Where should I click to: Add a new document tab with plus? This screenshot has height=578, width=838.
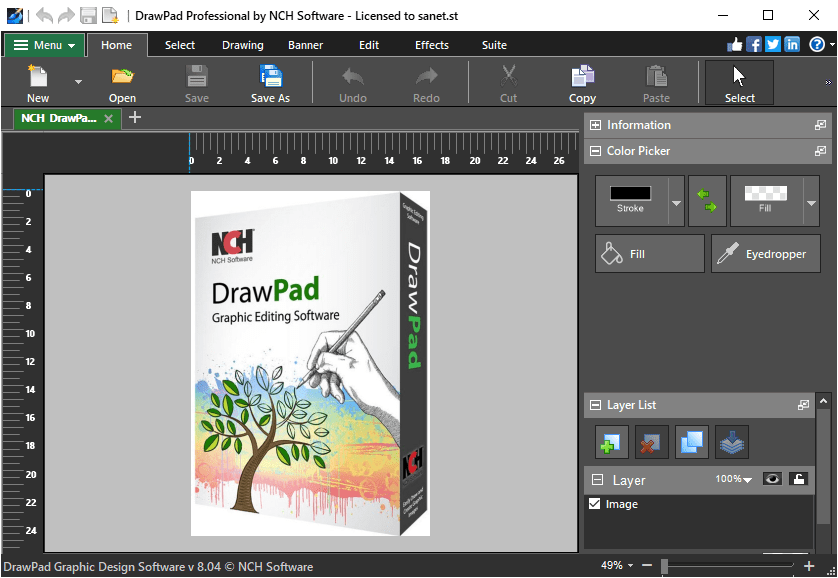point(135,117)
